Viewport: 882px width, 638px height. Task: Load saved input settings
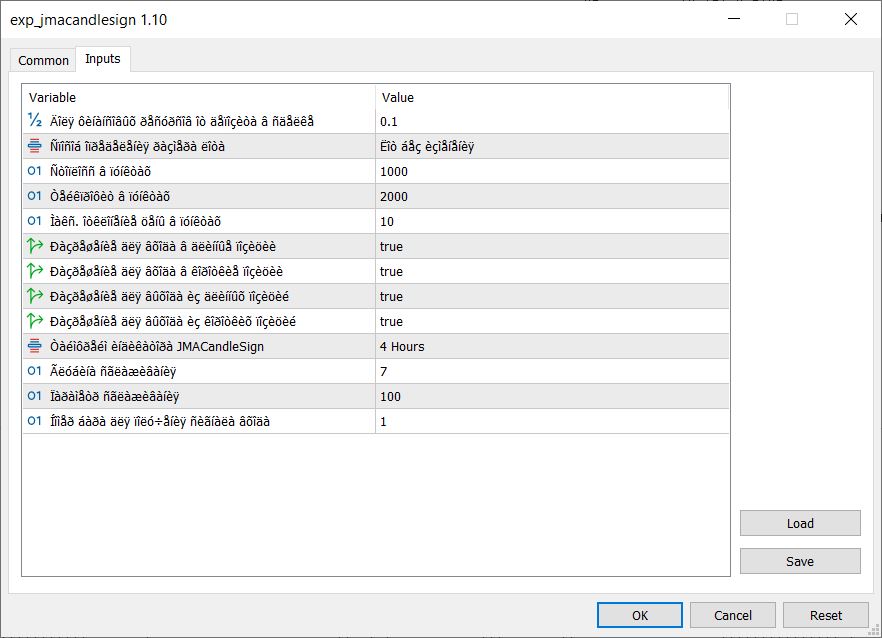[800, 523]
